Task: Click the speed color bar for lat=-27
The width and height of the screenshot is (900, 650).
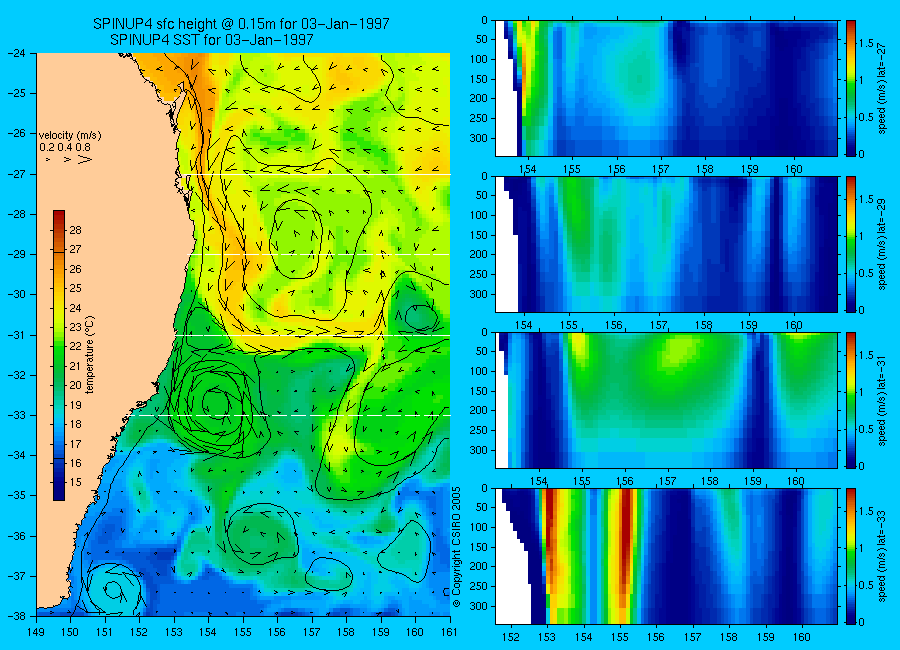Action: point(850,88)
